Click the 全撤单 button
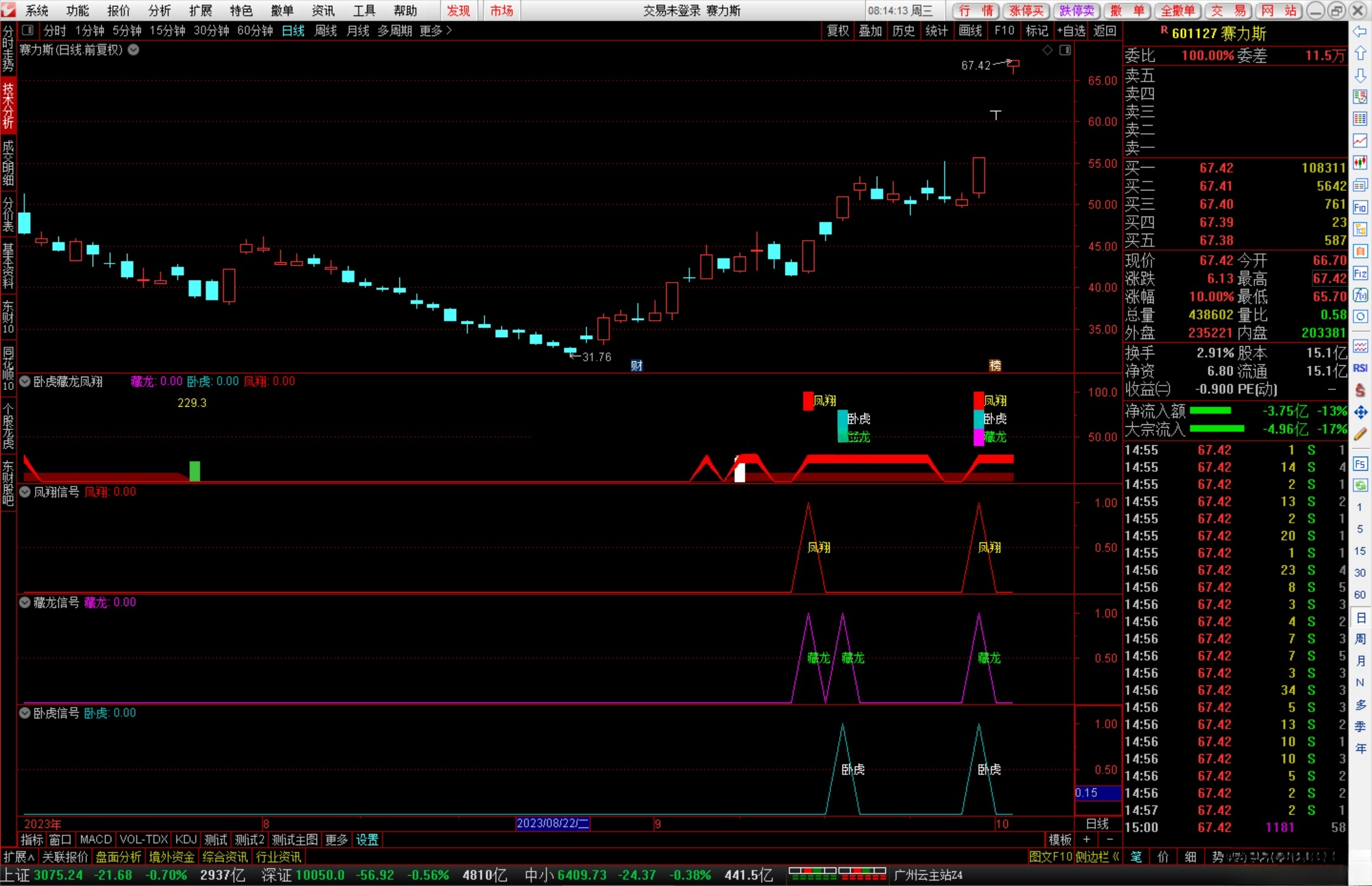 pyautogui.click(x=1178, y=11)
